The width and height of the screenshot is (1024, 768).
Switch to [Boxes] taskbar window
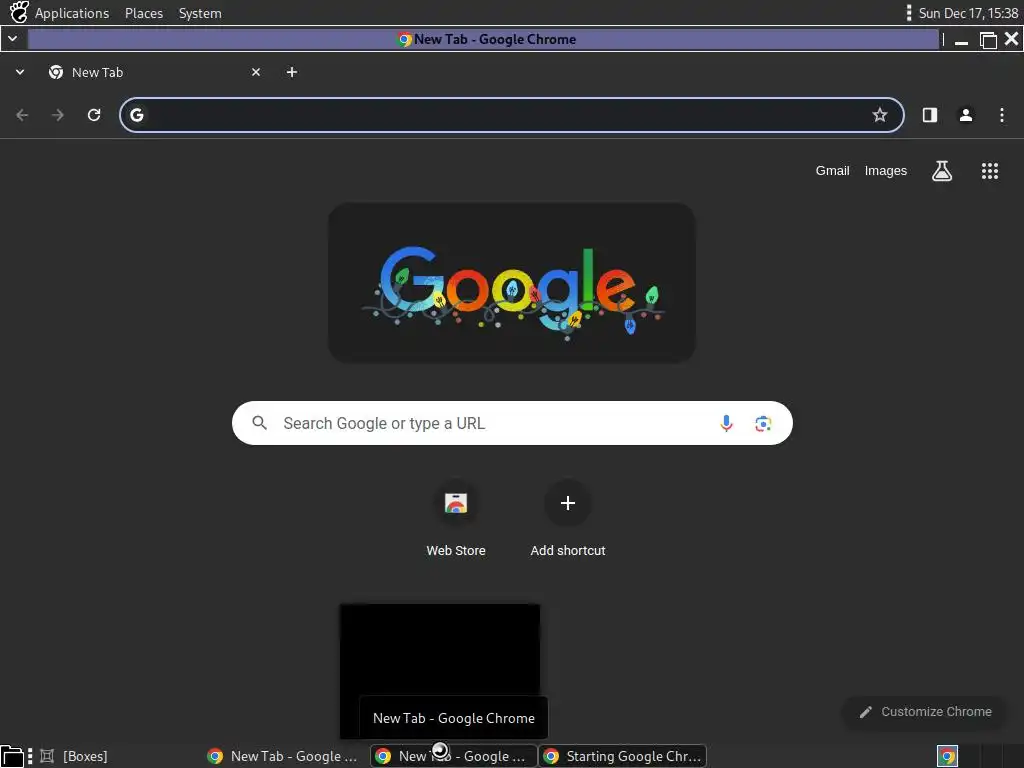pos(74,756)
